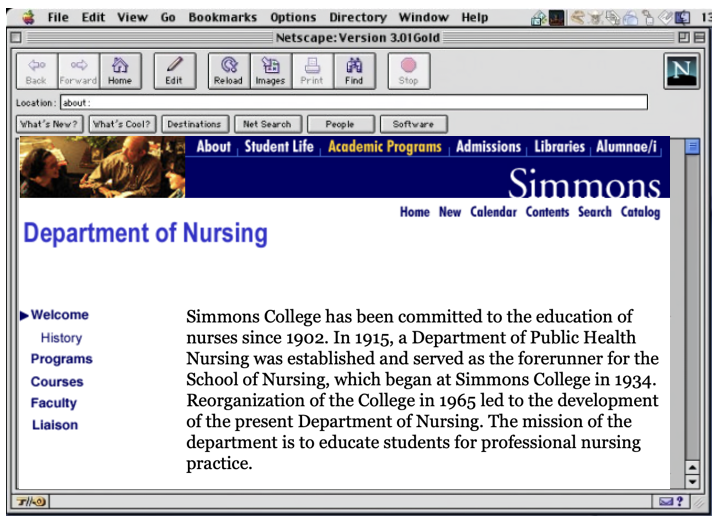This screenshot has width=716, height=518.
Task: Click the scrollbar down arrow
Action: [693, 481]
